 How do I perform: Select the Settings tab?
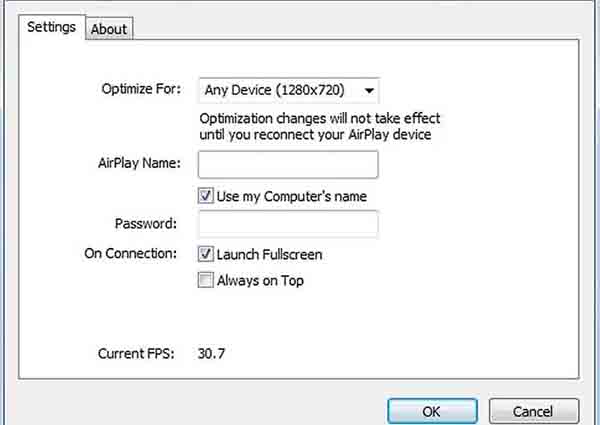(51, 27)
